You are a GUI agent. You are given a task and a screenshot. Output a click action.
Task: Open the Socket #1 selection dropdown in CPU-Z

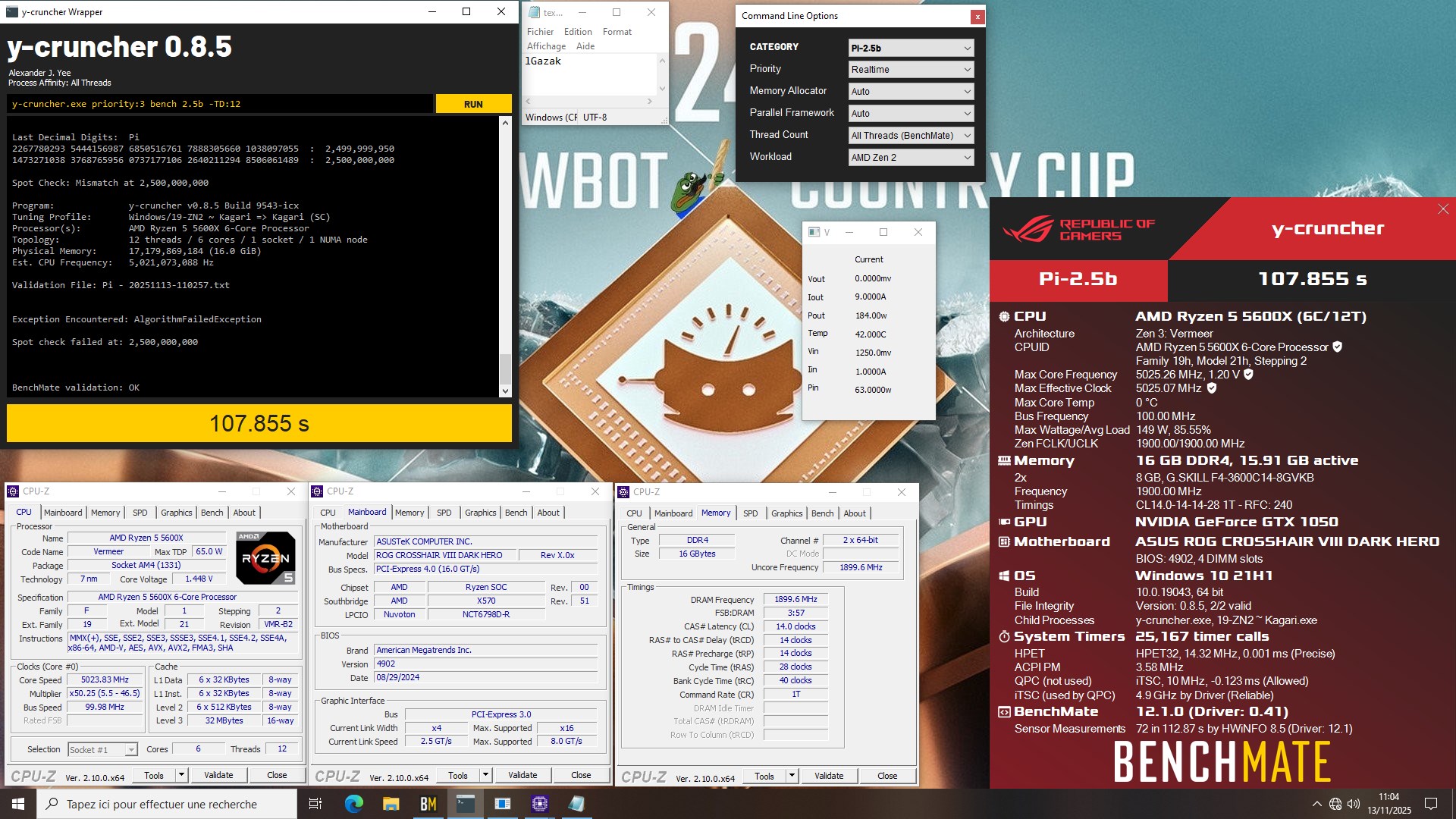coord(102,749)
